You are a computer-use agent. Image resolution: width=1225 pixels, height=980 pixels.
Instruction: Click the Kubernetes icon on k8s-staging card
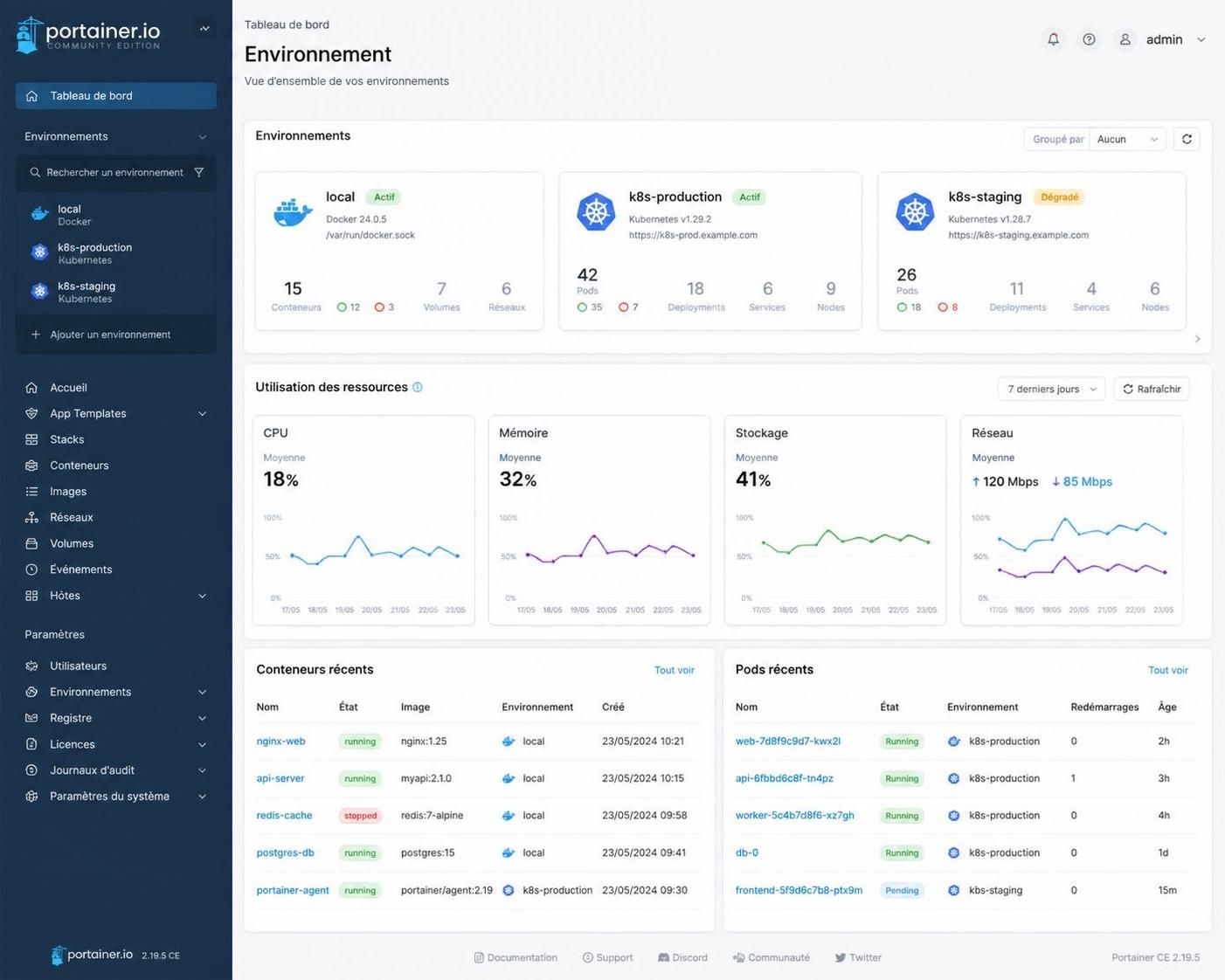click(915, 212)
